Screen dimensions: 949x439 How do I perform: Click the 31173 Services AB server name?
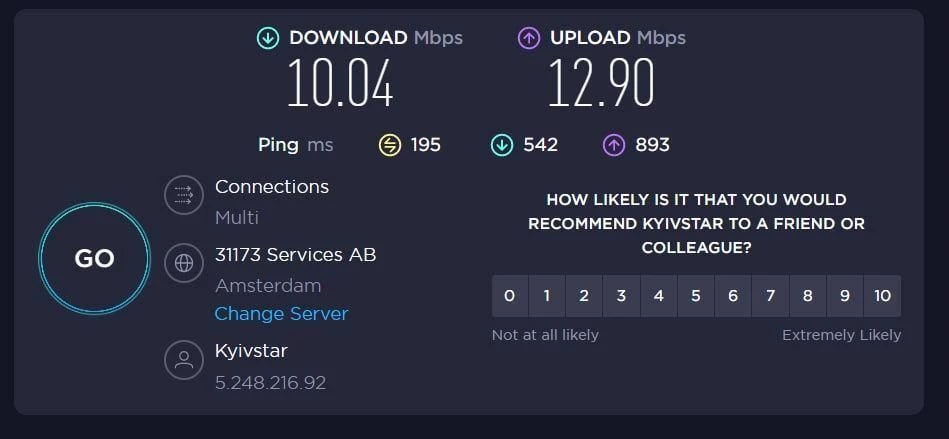[295, 255]
